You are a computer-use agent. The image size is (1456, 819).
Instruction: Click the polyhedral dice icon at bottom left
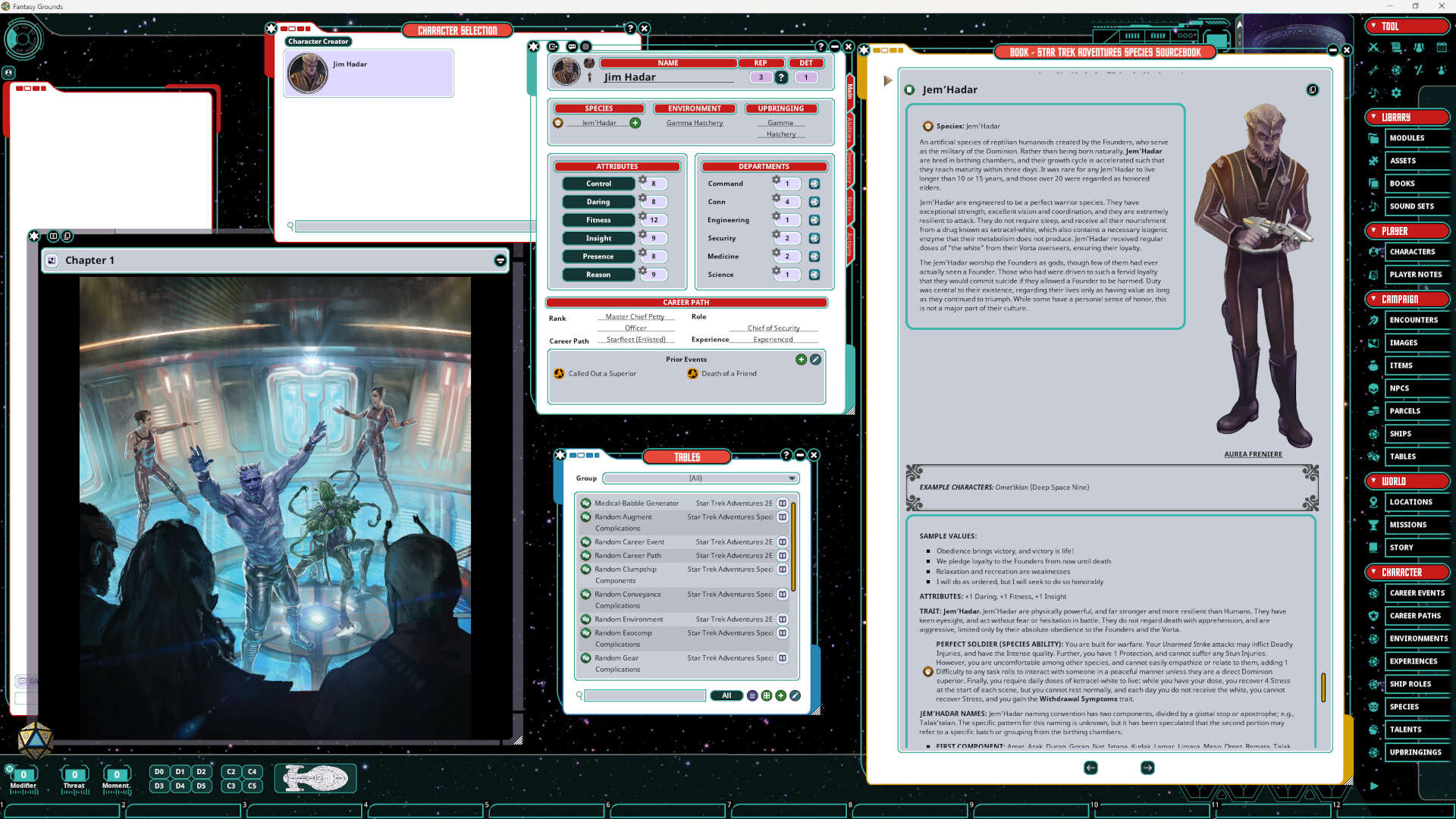coord(35,741)
